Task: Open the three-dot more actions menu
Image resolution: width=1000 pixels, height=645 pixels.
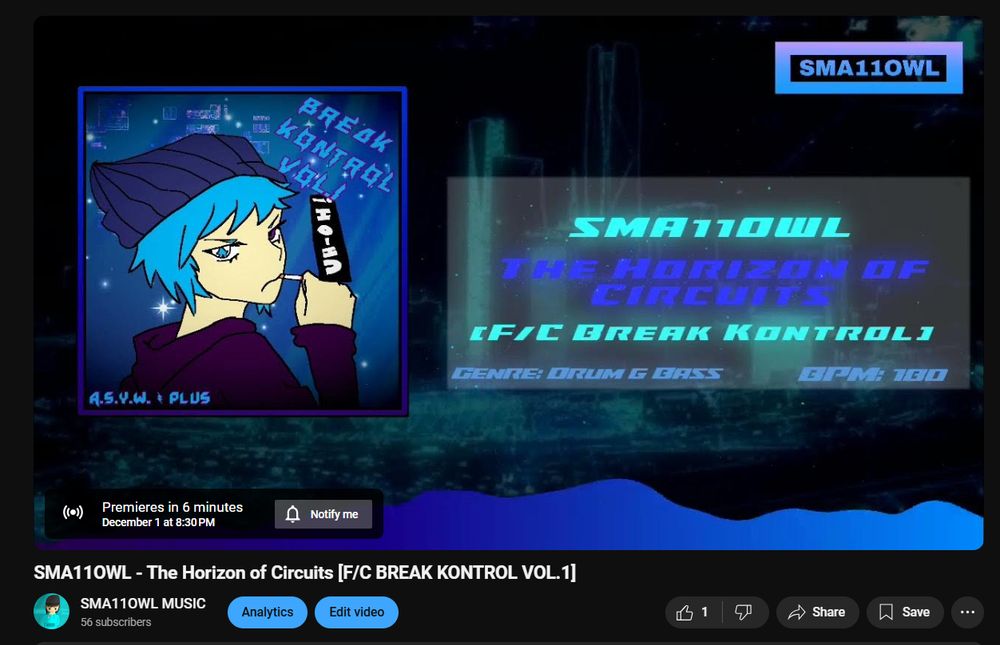Action: pos(967,612)
